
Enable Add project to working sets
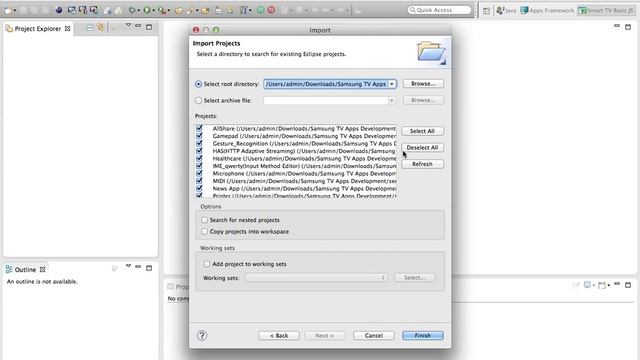pos(207,264)
